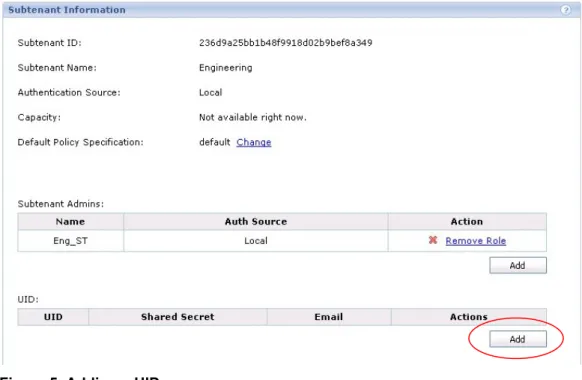Click the Capacity: label
Screen dimensions: 582x380
[x=39, y=118]
